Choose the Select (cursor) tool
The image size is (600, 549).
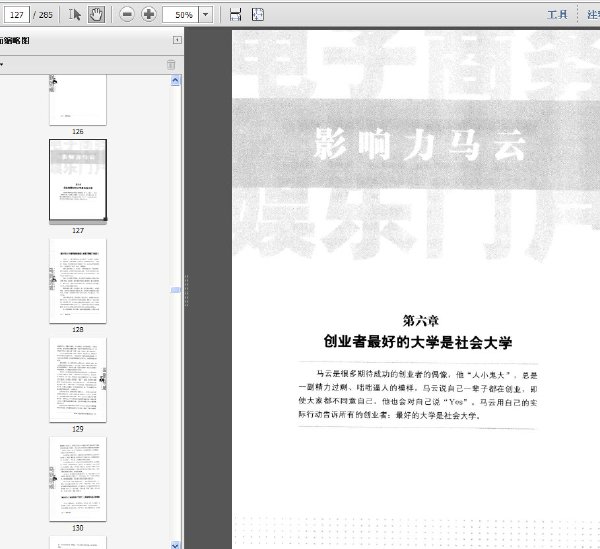click(x=75, y=15)
